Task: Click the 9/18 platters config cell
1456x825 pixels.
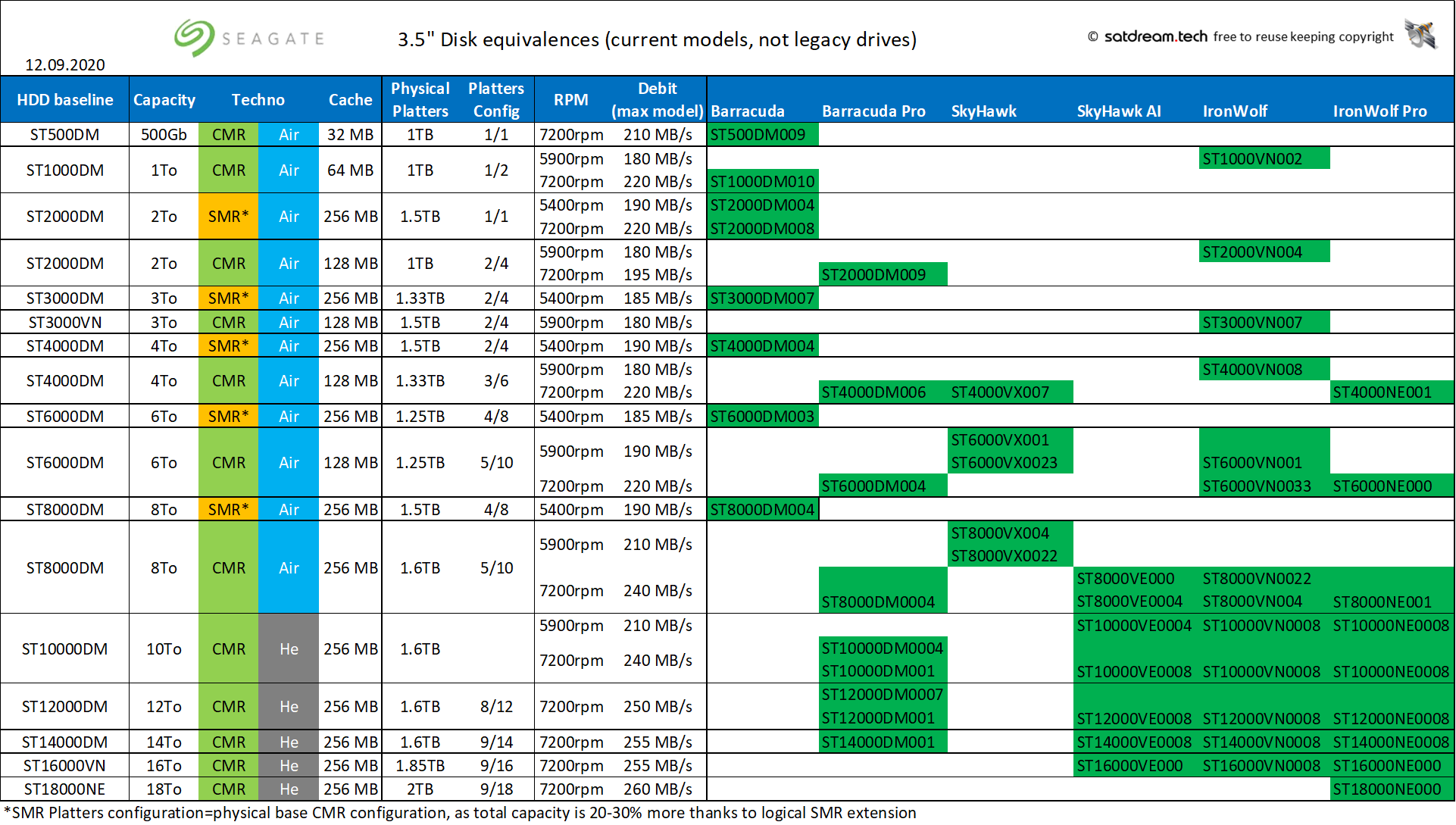Action: 496,789
